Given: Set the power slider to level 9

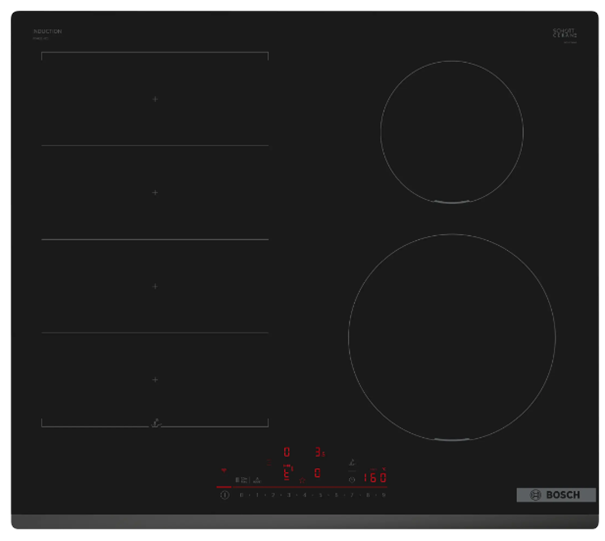Looking at the screenshot, I should 383,494.
